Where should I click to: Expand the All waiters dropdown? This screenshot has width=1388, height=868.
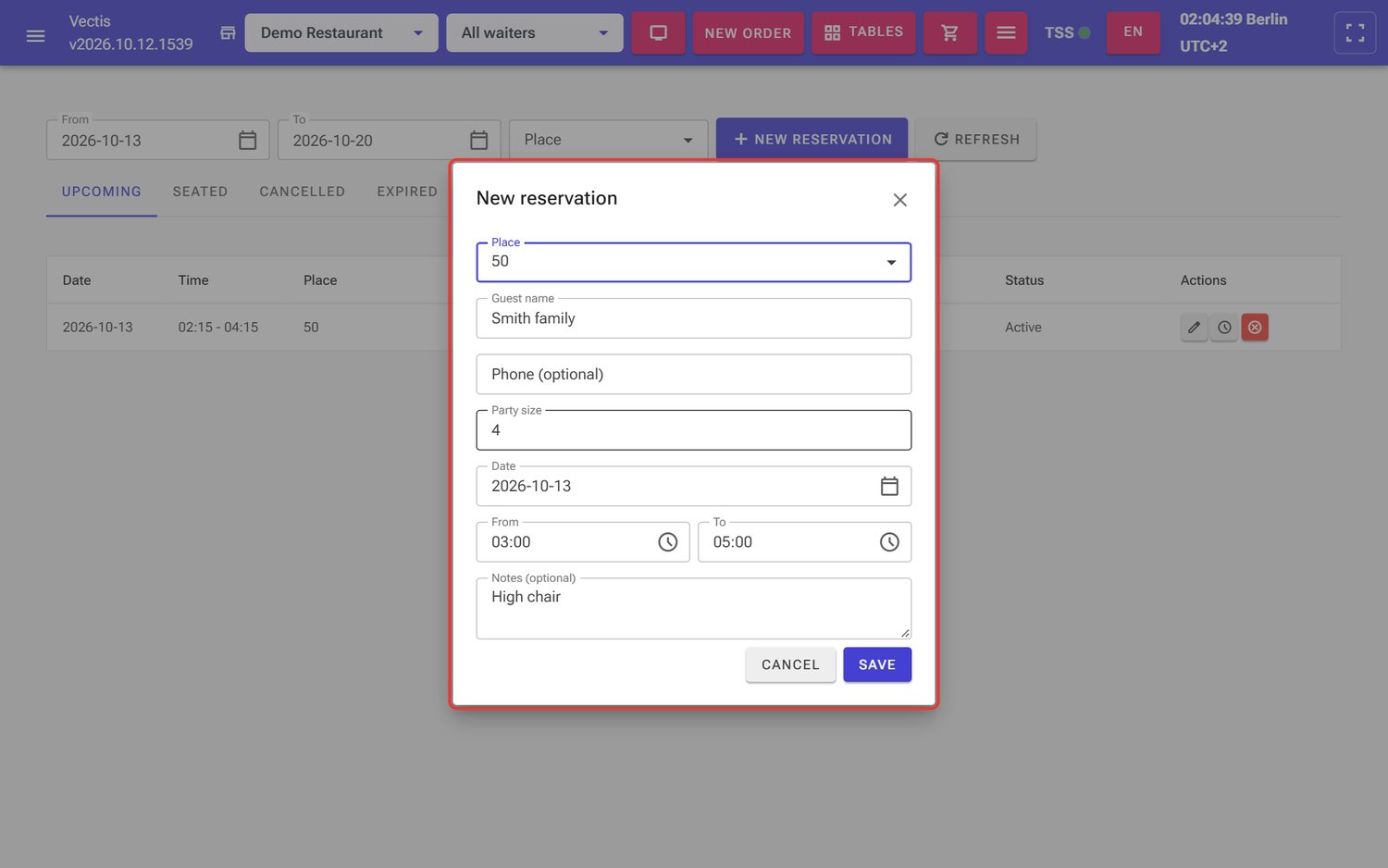(x=535, y=32)
